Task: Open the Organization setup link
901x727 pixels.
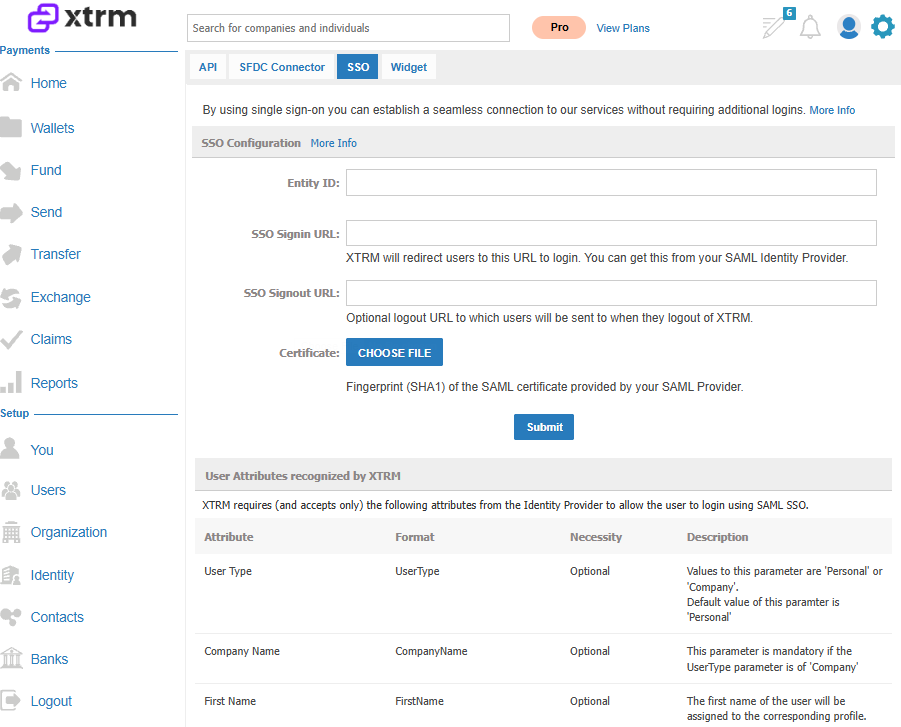Action: tap(69, 532)
